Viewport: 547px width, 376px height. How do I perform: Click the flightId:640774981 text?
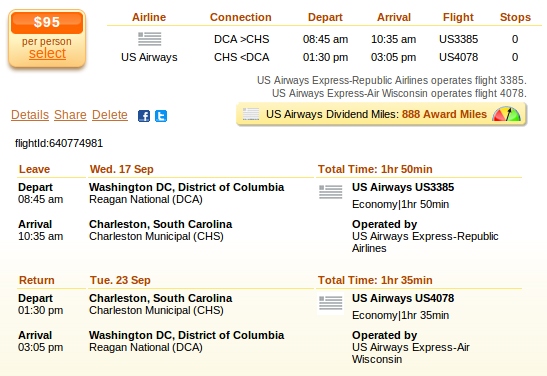59,143
